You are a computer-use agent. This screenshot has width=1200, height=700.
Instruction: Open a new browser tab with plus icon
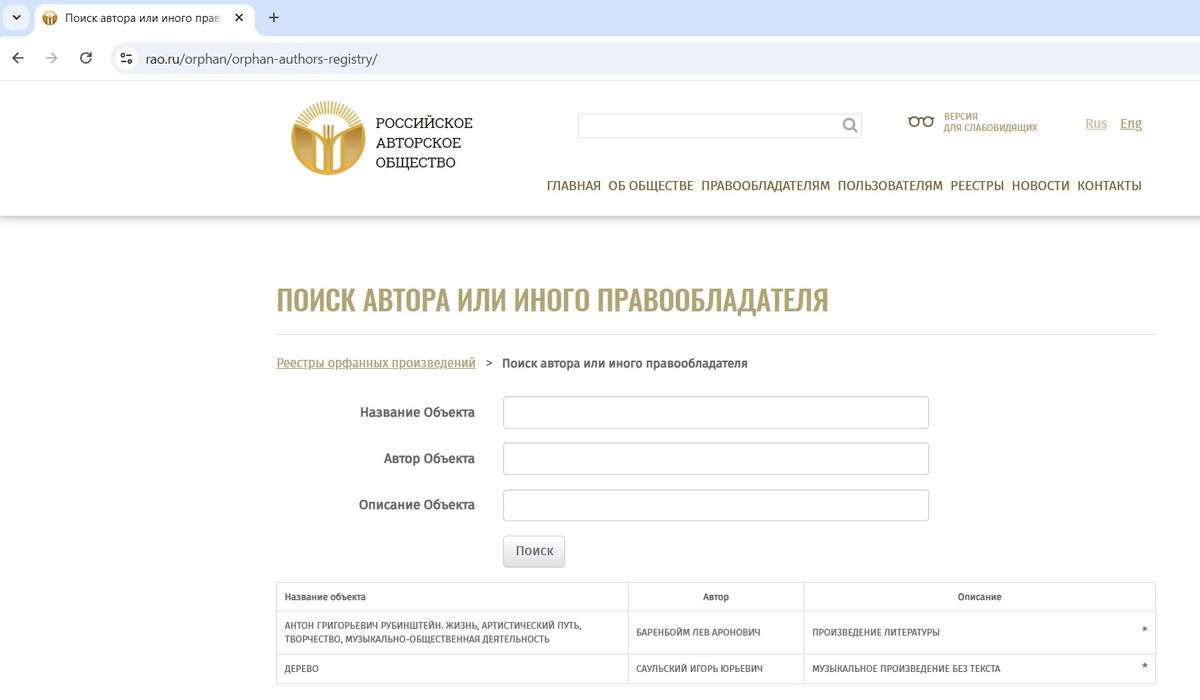click(273, 17)
